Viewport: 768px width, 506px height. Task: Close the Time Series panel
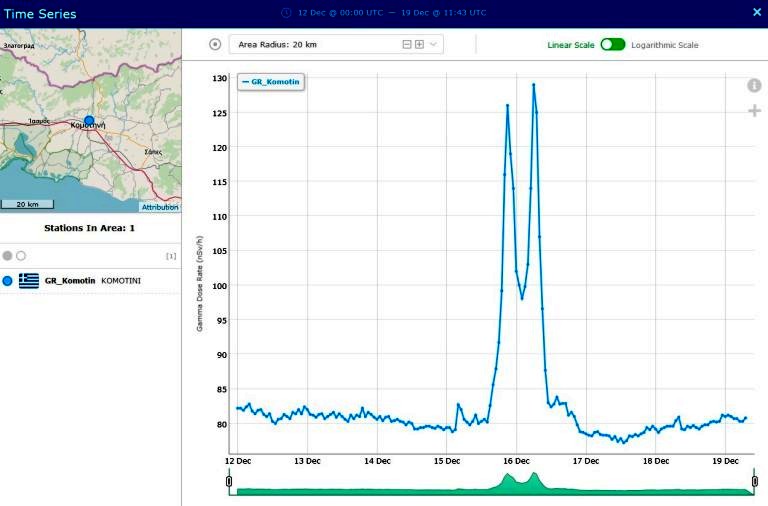click(756, 12)
